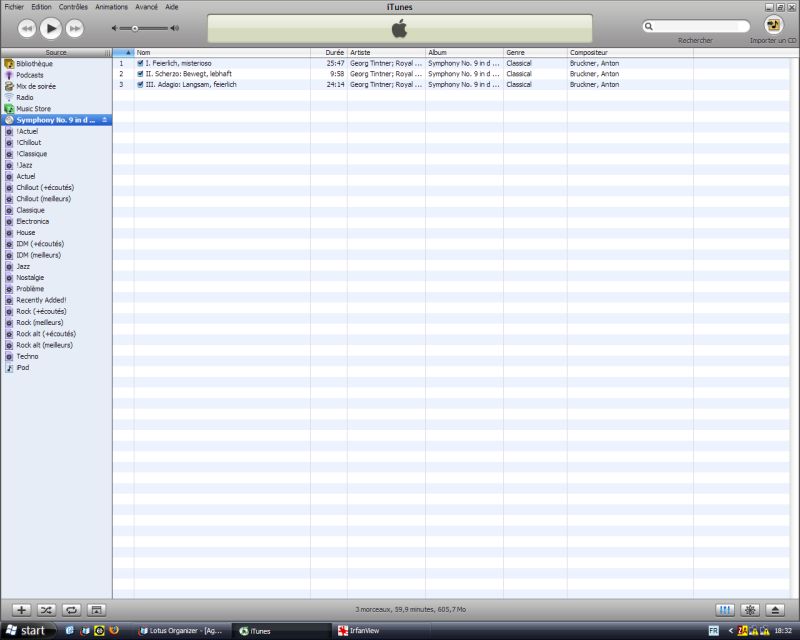Skip to the next track
Image resolution: width=800 pixels, height=640 pixels.
[x=75, y=28]
